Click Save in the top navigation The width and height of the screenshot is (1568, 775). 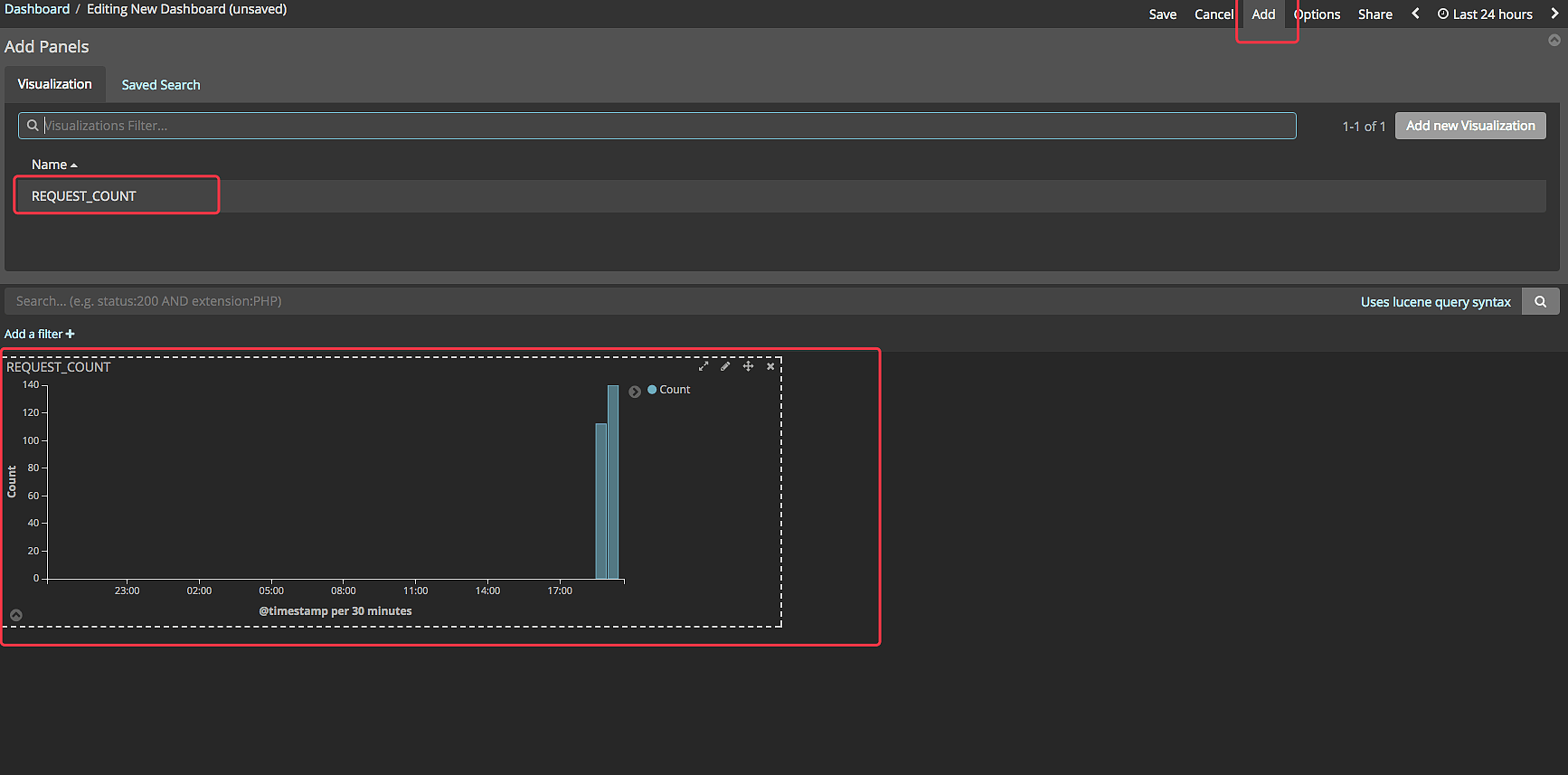[1162, 14]
